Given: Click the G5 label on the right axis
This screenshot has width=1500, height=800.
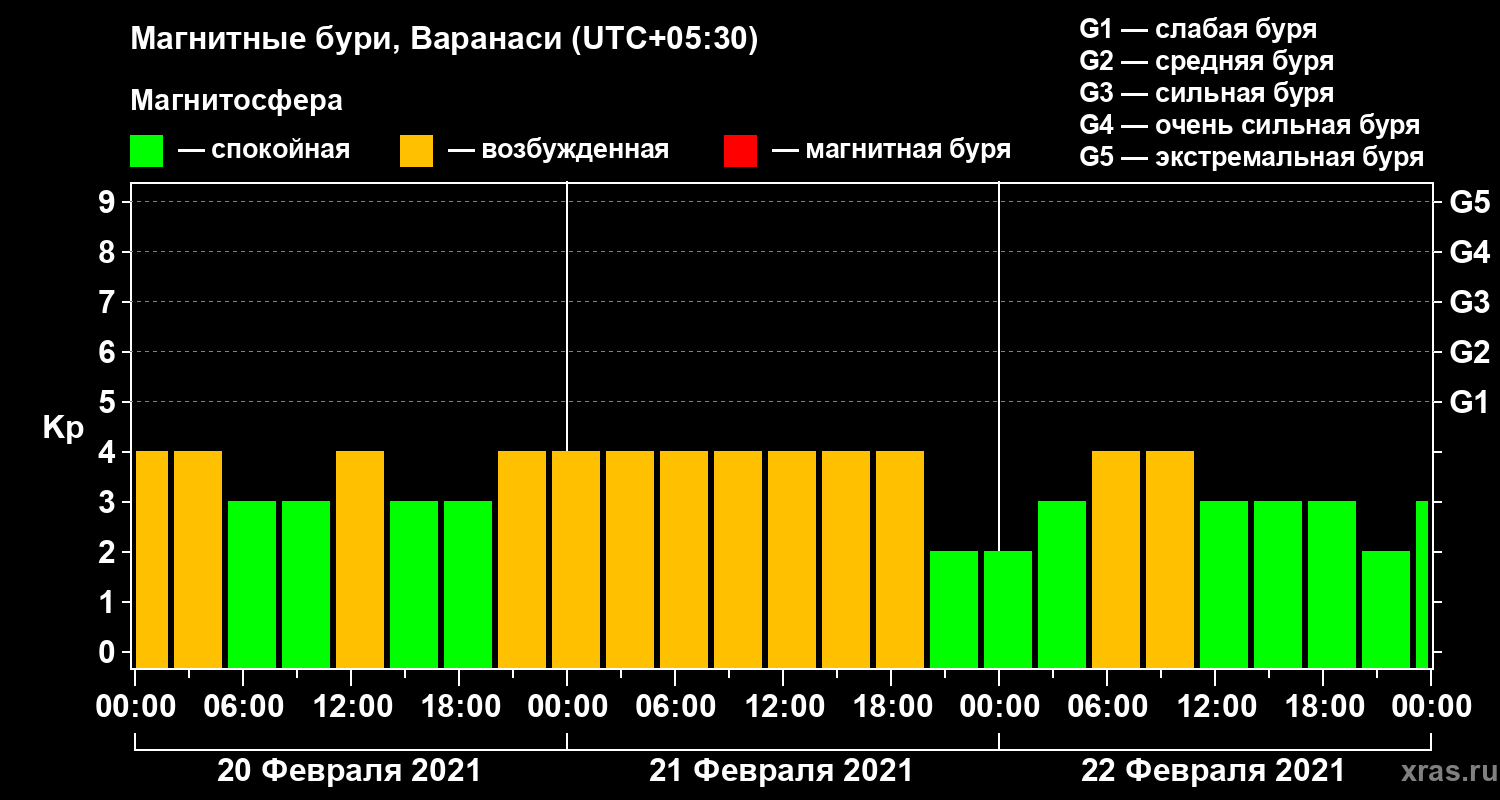Looking at the screenshot, I should (1469, 202).
